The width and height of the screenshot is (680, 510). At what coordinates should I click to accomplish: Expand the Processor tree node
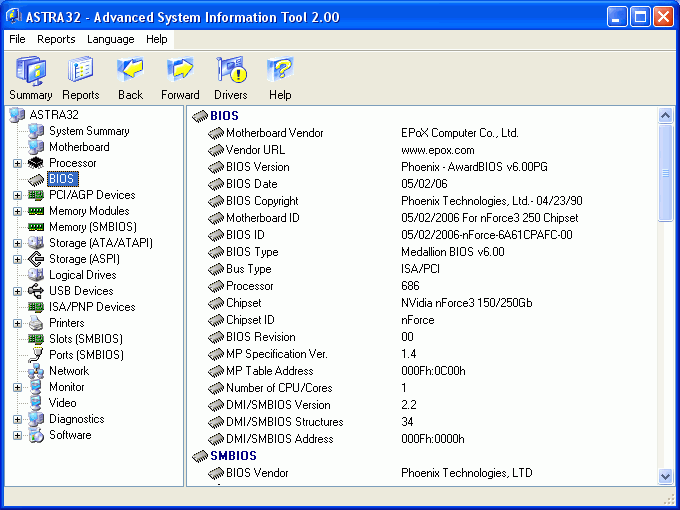(x=17, y=163)
